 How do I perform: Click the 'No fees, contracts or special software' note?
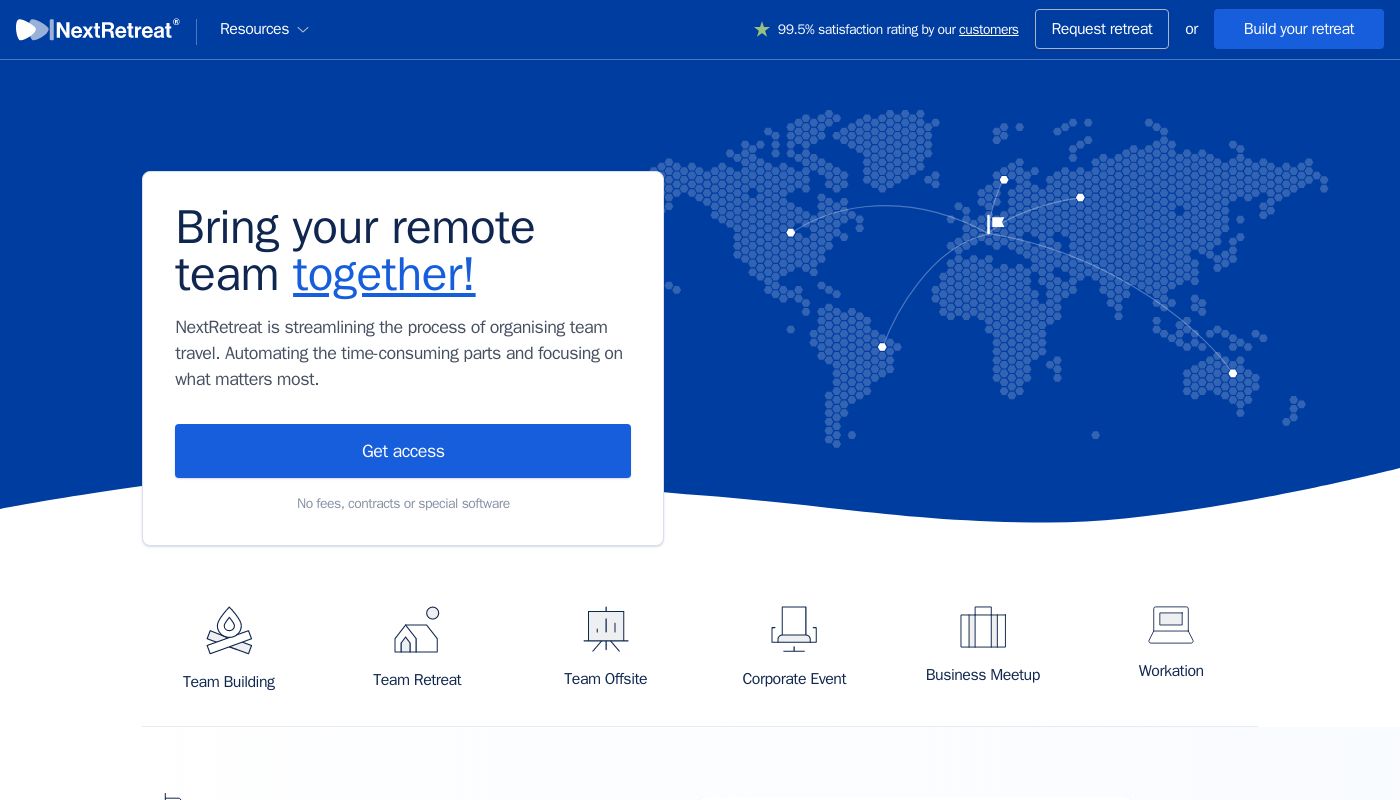pos(403,504)
